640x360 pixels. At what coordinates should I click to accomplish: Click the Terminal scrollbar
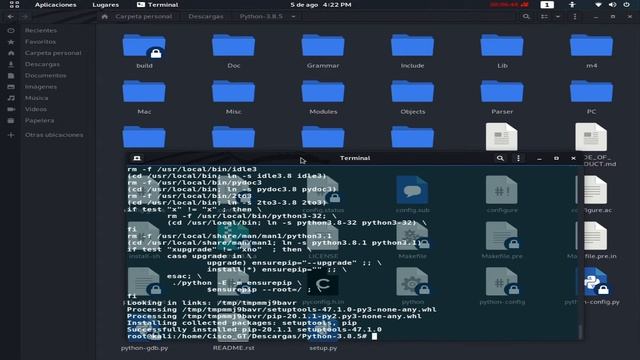[580, 331]
